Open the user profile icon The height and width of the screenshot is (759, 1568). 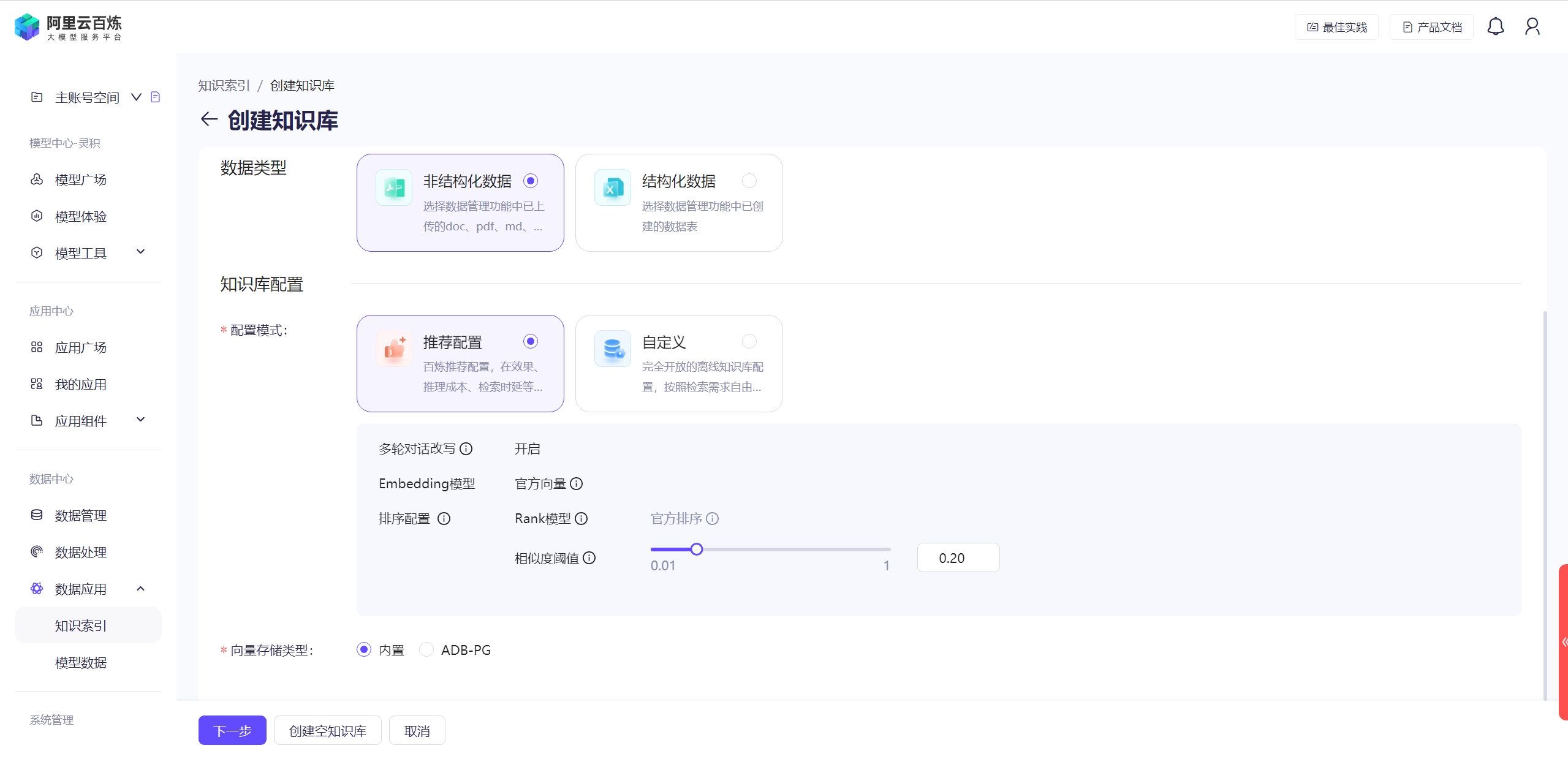pos(1532,26)
